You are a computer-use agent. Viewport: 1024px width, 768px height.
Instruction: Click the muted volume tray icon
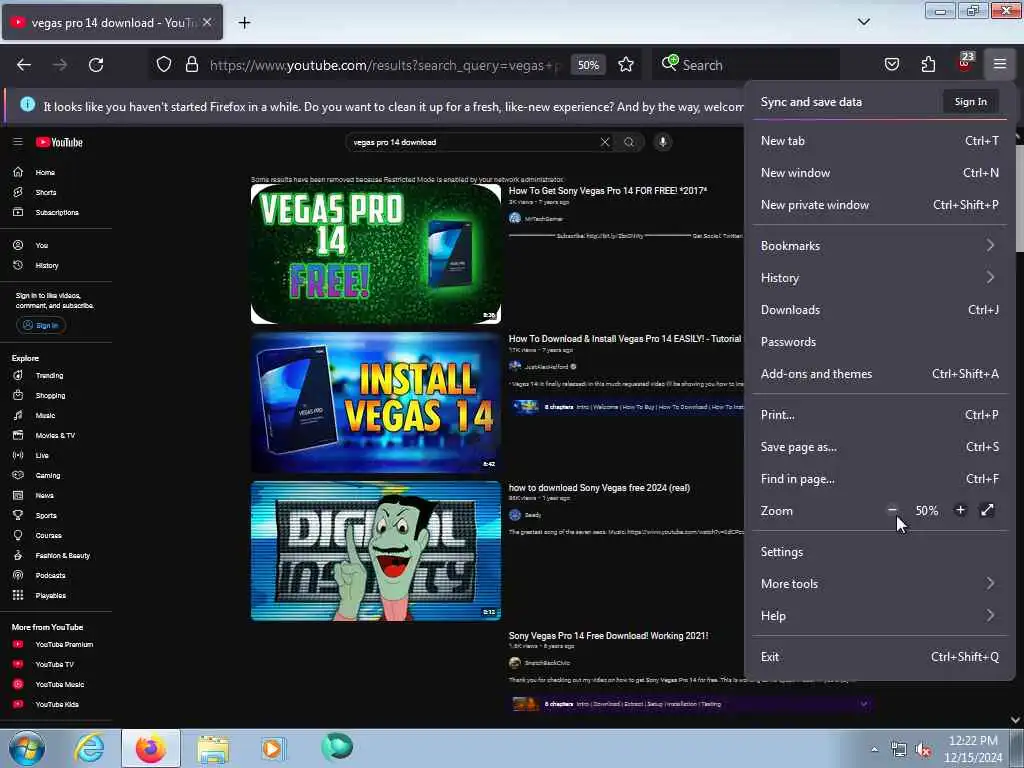coord(923,749)
